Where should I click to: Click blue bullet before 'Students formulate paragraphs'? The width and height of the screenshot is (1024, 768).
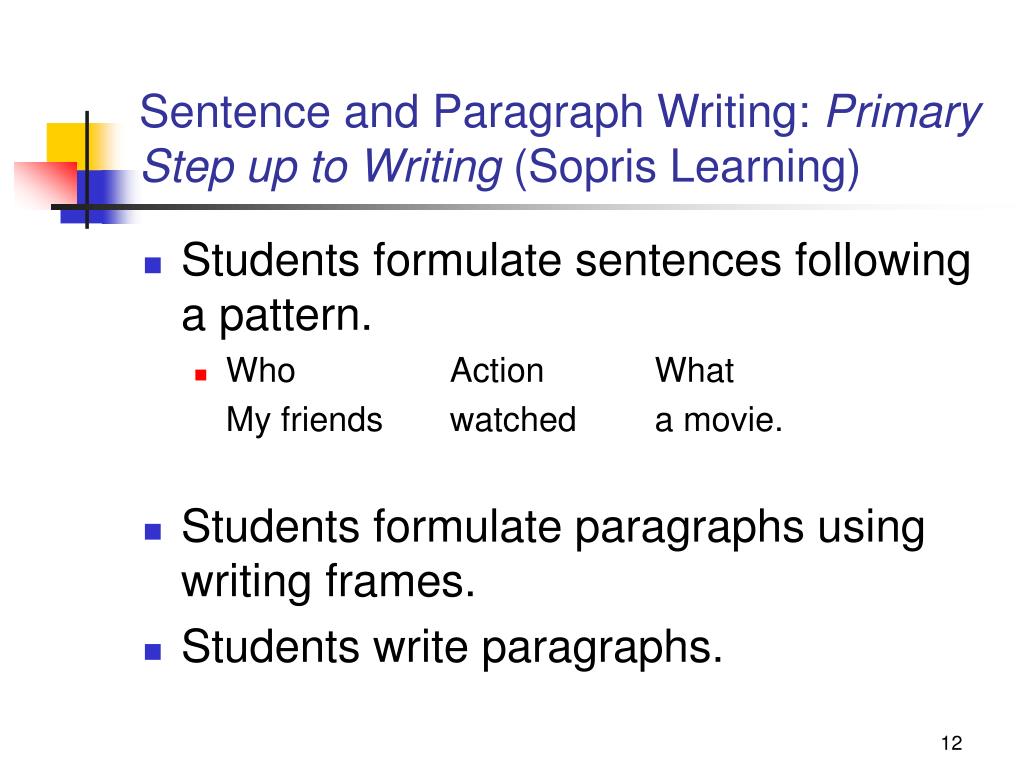point(153,531)
